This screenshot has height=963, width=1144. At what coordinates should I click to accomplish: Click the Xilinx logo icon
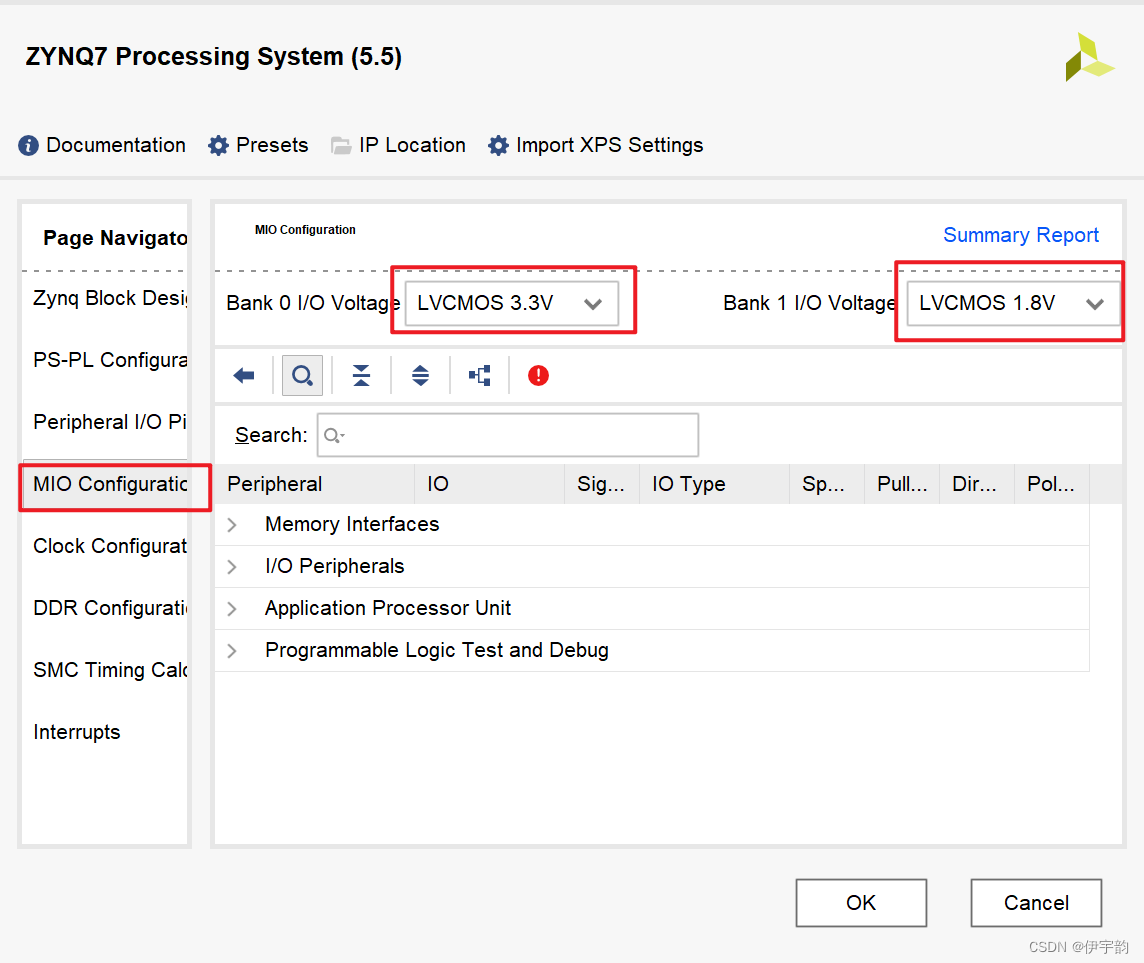tap(1089, 57)
